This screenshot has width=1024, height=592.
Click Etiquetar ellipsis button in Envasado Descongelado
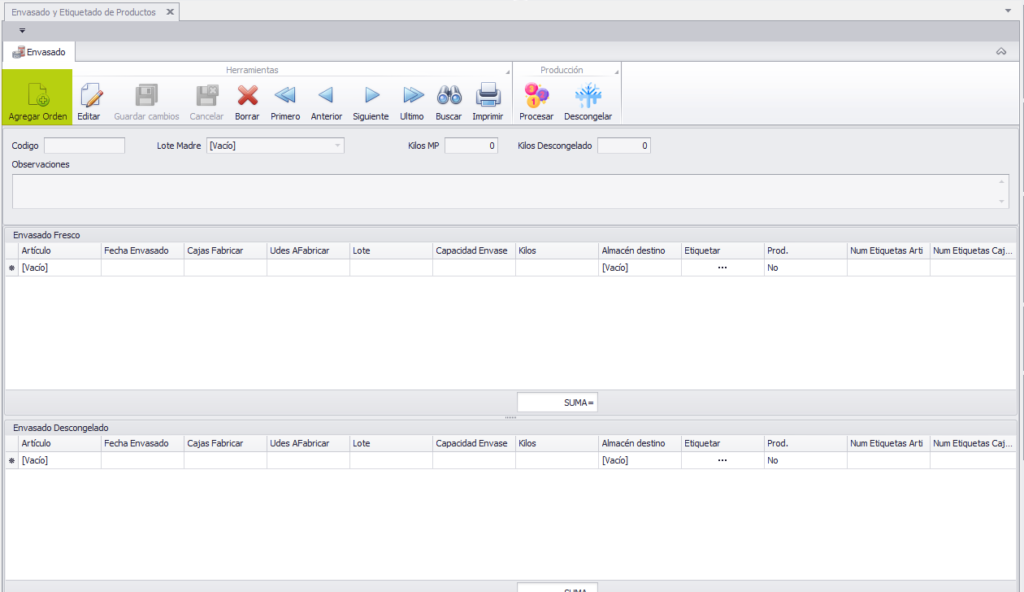(x=722, y=460)
